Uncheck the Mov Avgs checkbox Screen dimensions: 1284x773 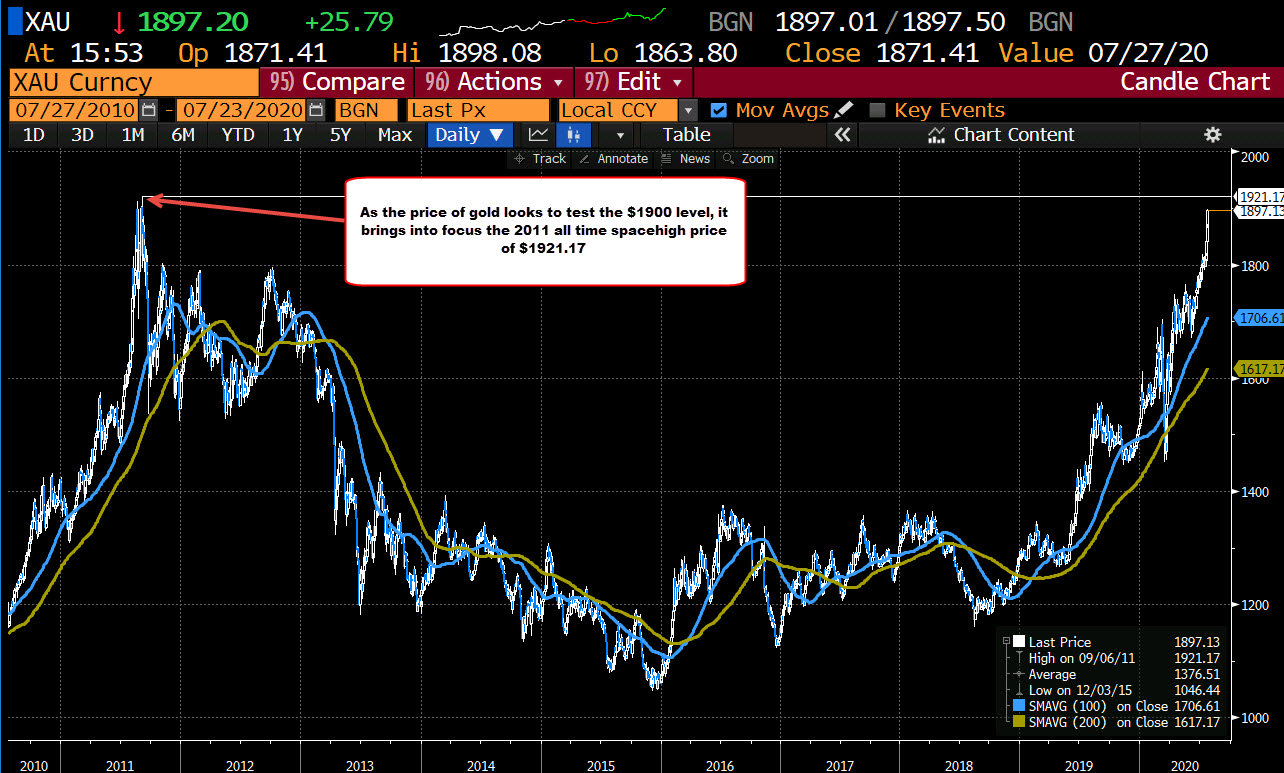point(718,111)
